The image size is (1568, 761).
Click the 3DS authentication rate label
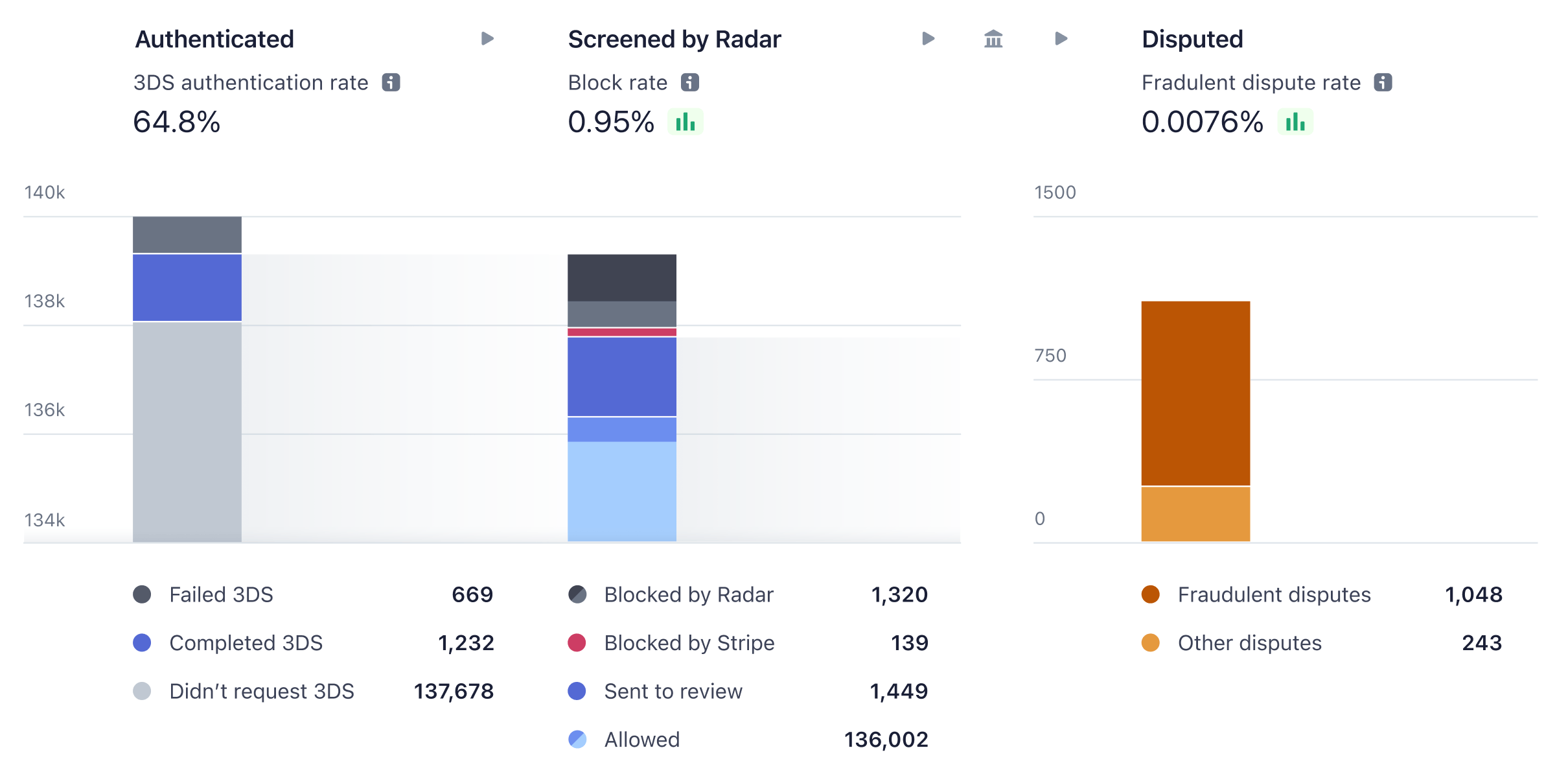click(x=251, y=82)
